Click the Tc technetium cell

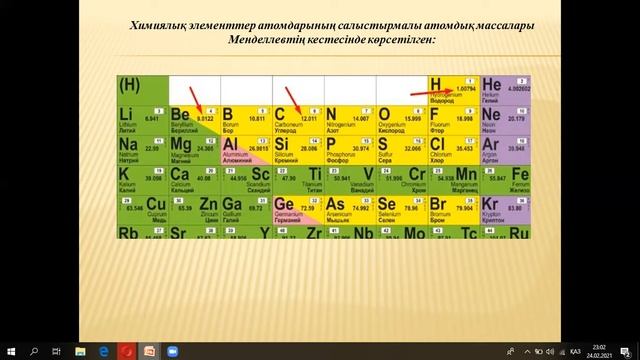[454, 232]
